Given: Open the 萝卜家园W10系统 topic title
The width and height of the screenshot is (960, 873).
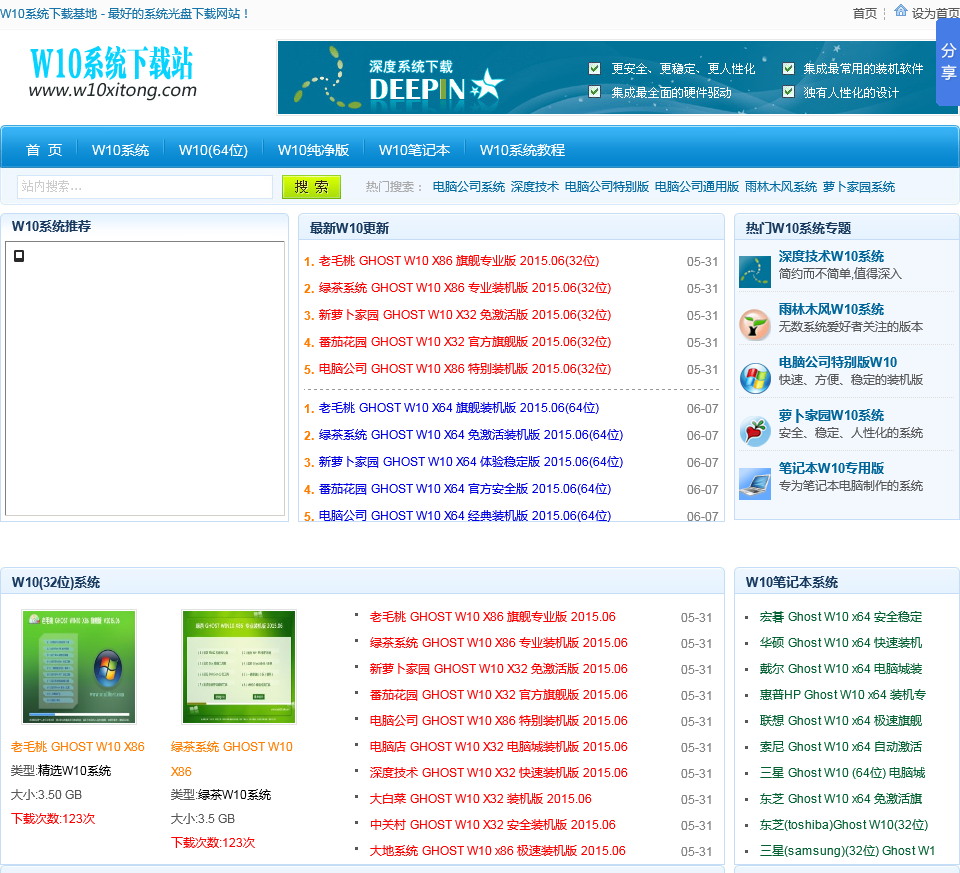Looking at the screenshot, I should point(831,416).
